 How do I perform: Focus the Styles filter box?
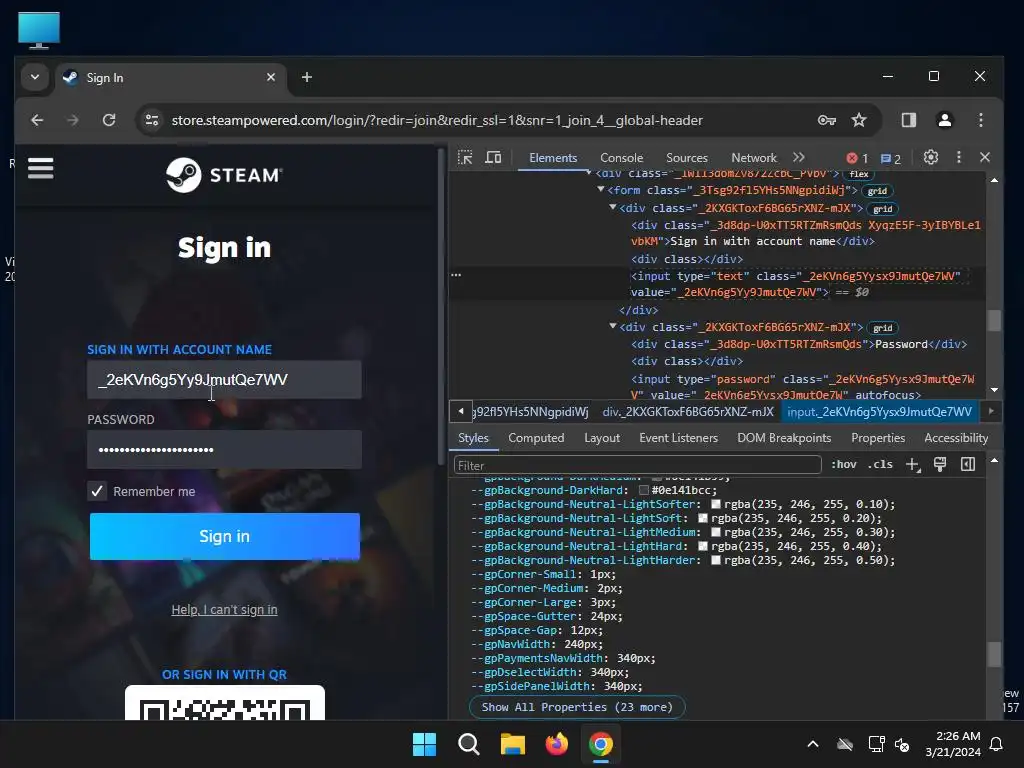637,465
